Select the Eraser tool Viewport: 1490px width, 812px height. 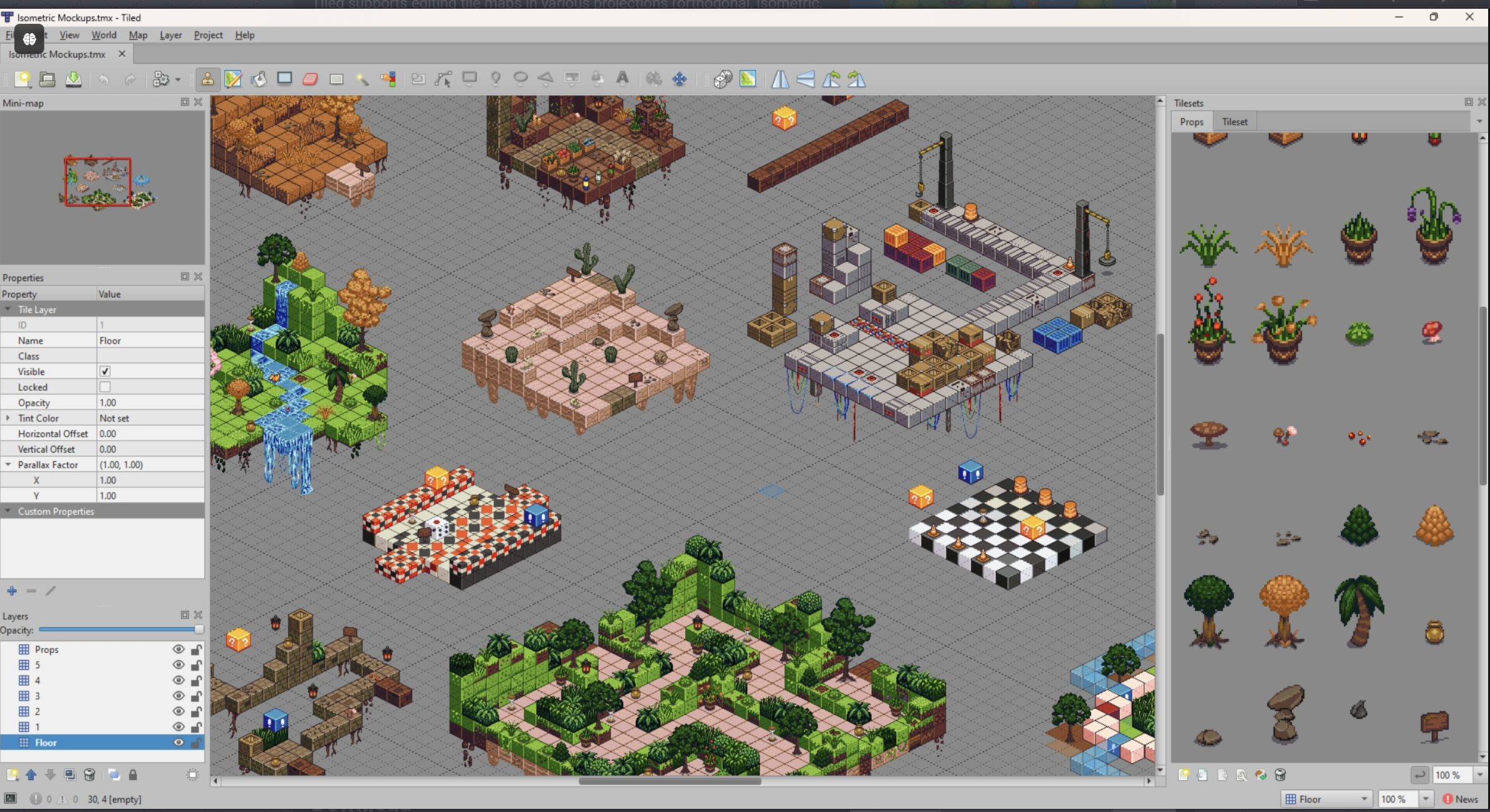click(x=311, y=79)
